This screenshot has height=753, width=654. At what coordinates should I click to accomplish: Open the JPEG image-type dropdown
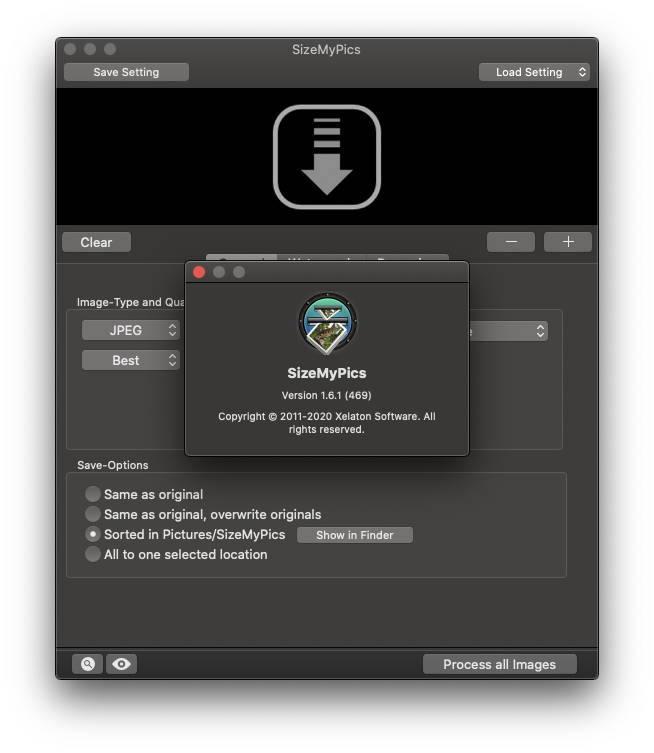(131, 330)
